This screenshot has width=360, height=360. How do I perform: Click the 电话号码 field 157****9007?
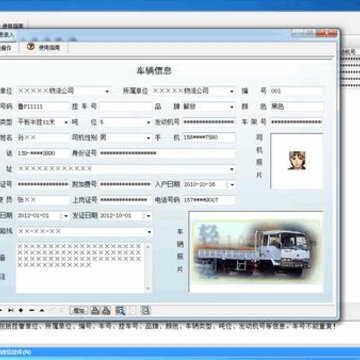pyautogui.click(x=209, y=200)
